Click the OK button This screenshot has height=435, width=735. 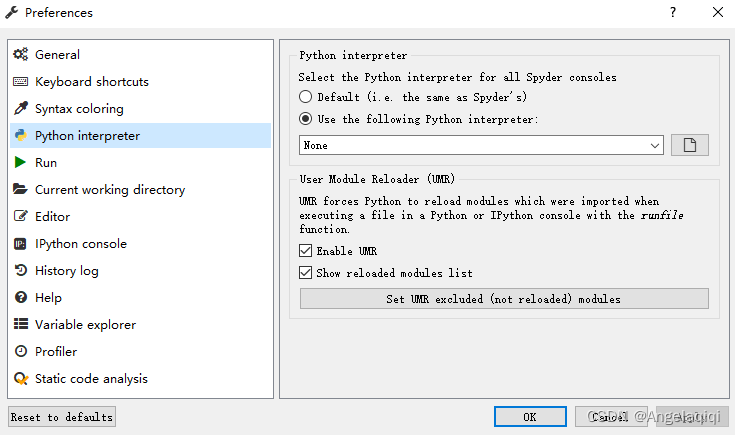click(530, 417)
